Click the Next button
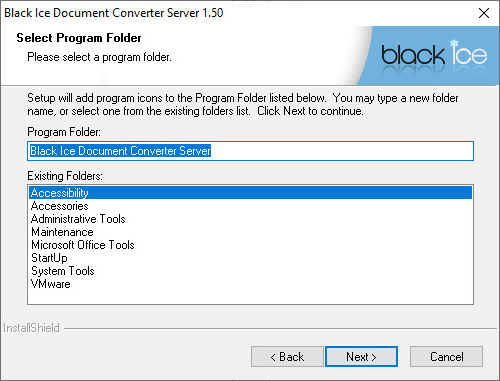 coord(361,357)
